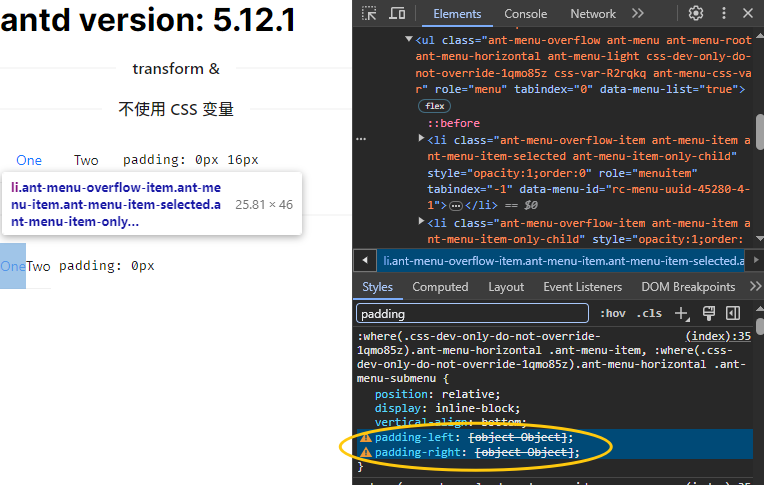Open the Styles pane tab
Viewport: 764px width, 485px height.
tap(378, 287)
